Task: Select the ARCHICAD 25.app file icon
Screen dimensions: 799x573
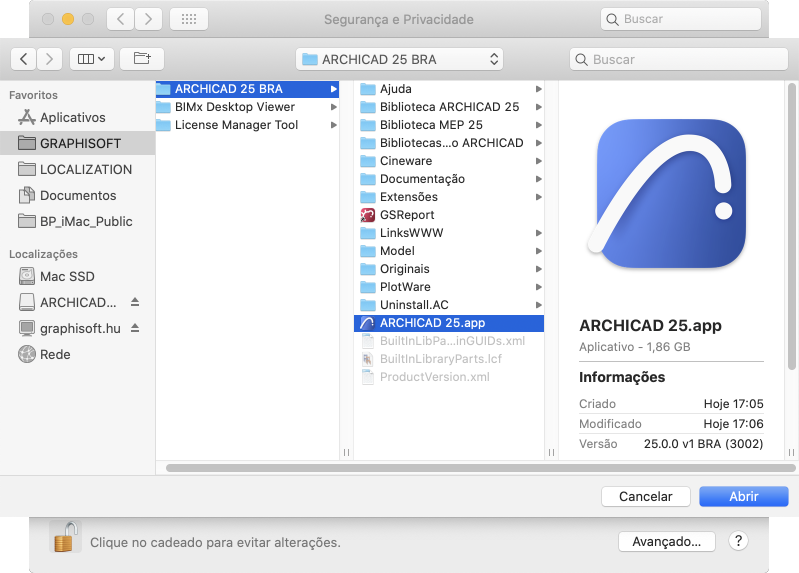Action: click(x=367, y=323)
